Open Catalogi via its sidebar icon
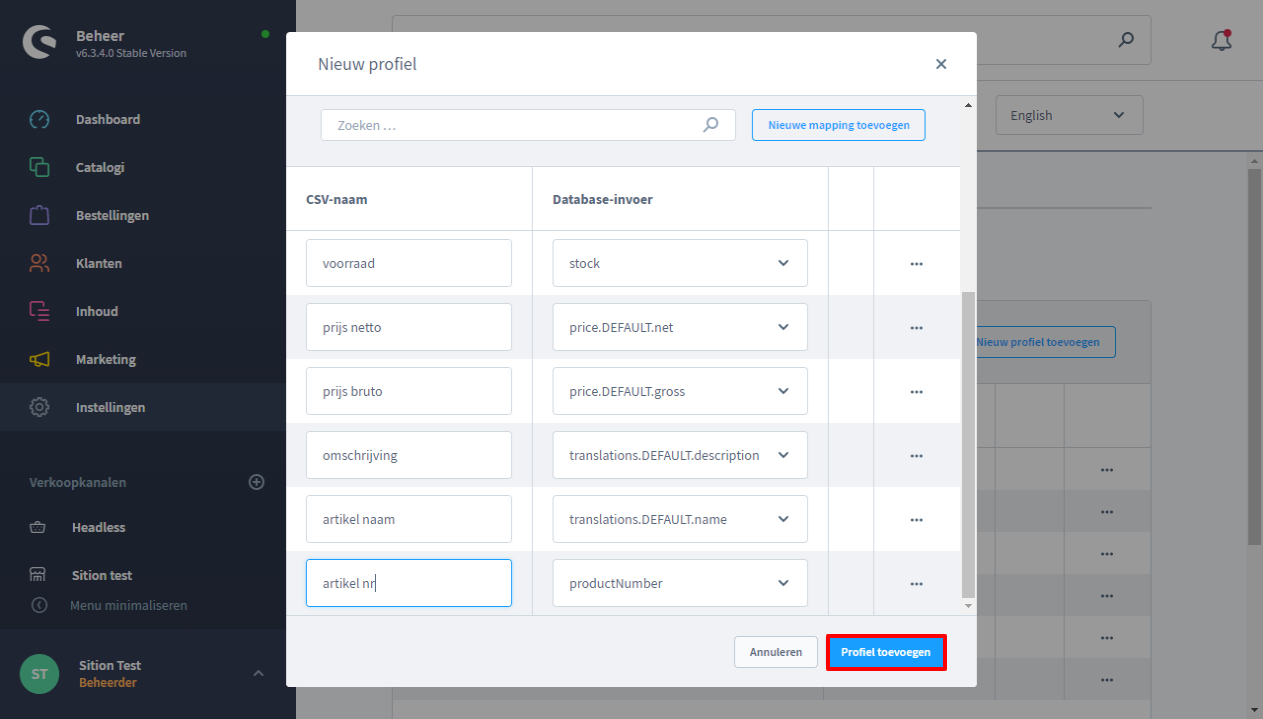The image size is (1263, 719). pos(39,167)
